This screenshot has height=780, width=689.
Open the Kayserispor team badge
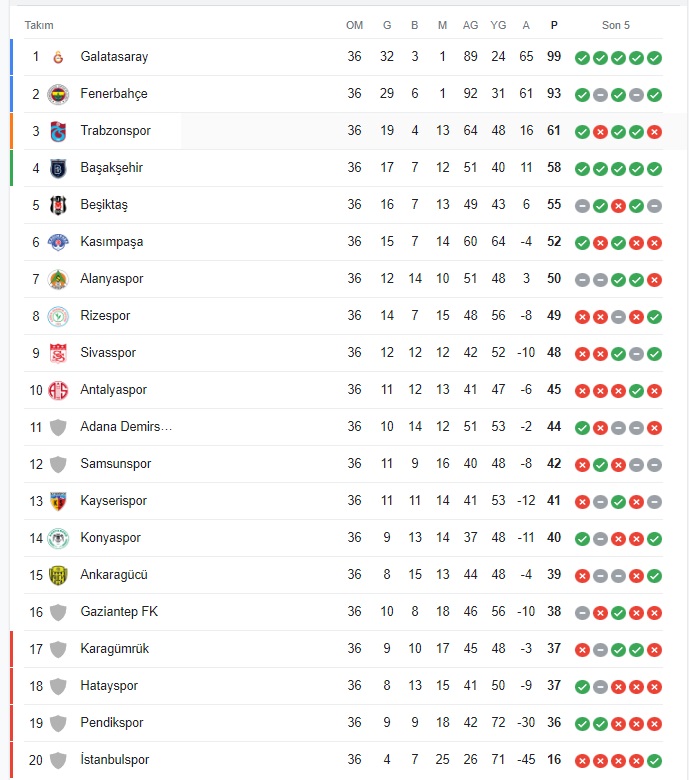tap(58, 501)
